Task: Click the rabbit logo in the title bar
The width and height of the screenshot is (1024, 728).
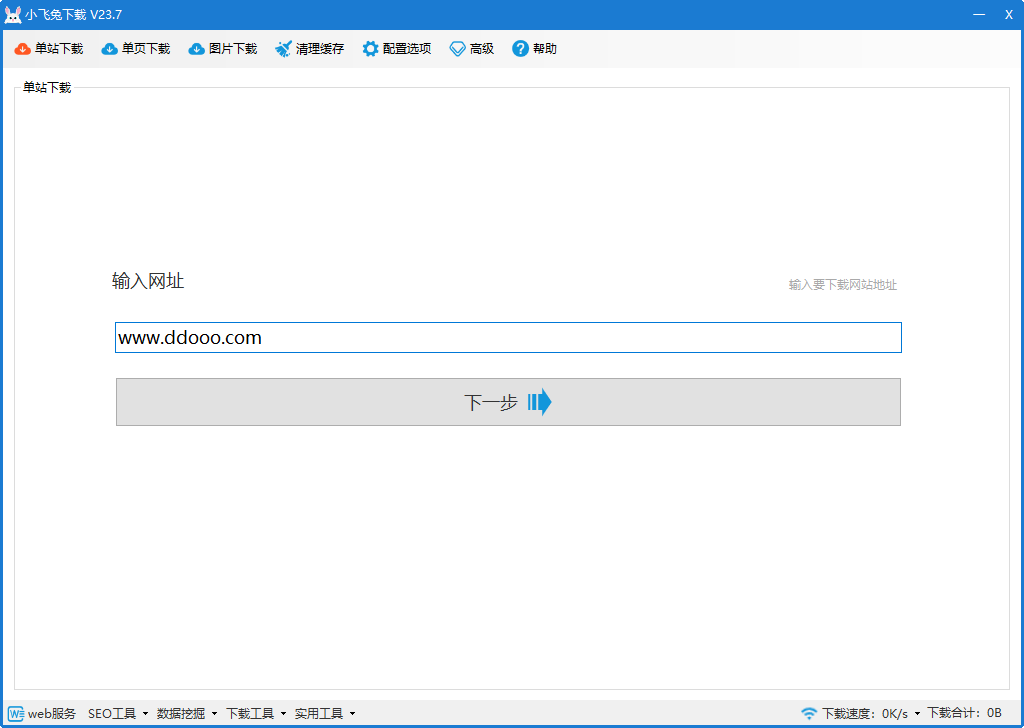Action: pyautogui.click(x=13, y=13)
